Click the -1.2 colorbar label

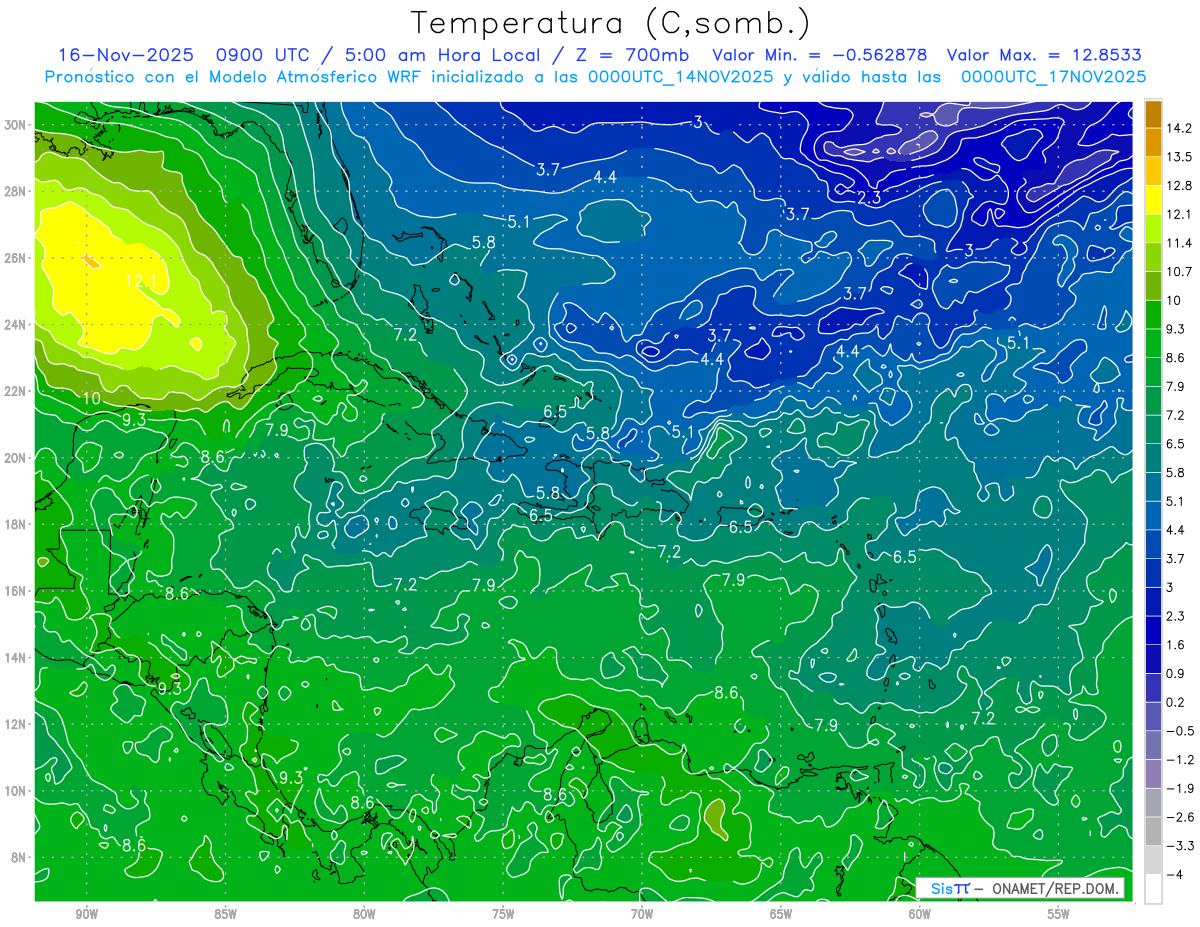1180,760
